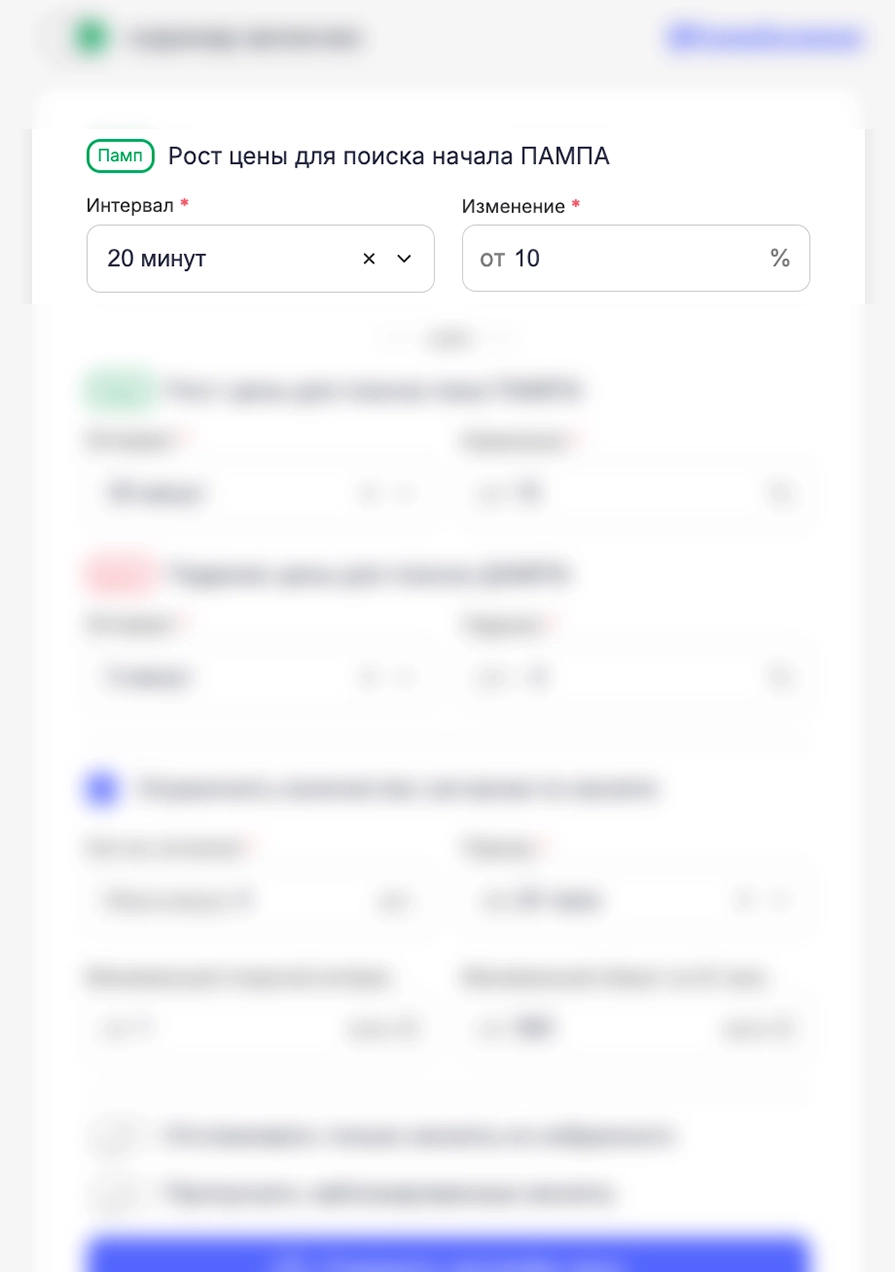This screenshot has height=1272, width=895.
Task: Toggle the lower of the two bottom switches
Action: pyautogui.click(x=117, y=1193)
